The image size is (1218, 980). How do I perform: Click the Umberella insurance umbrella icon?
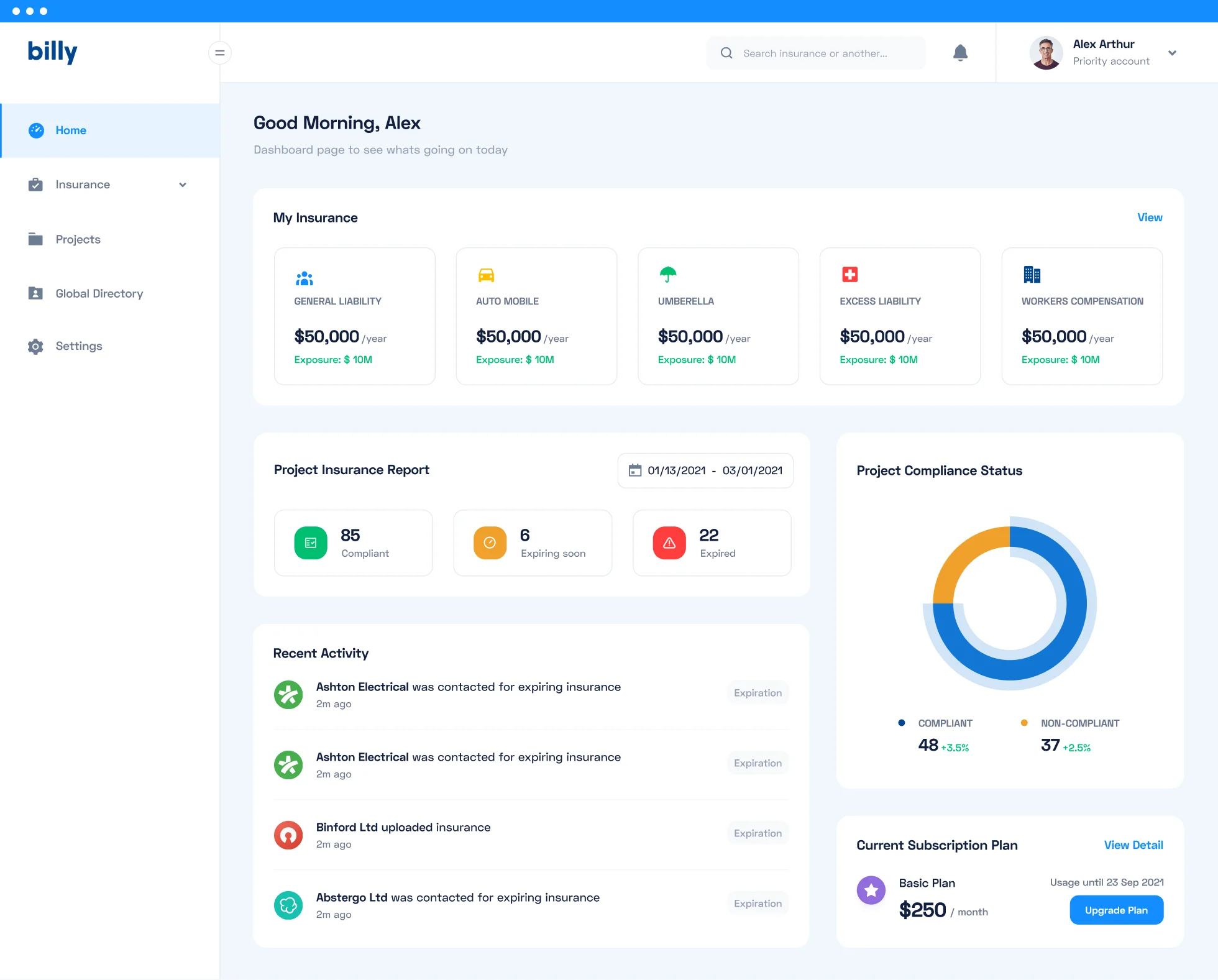[668, 274]
